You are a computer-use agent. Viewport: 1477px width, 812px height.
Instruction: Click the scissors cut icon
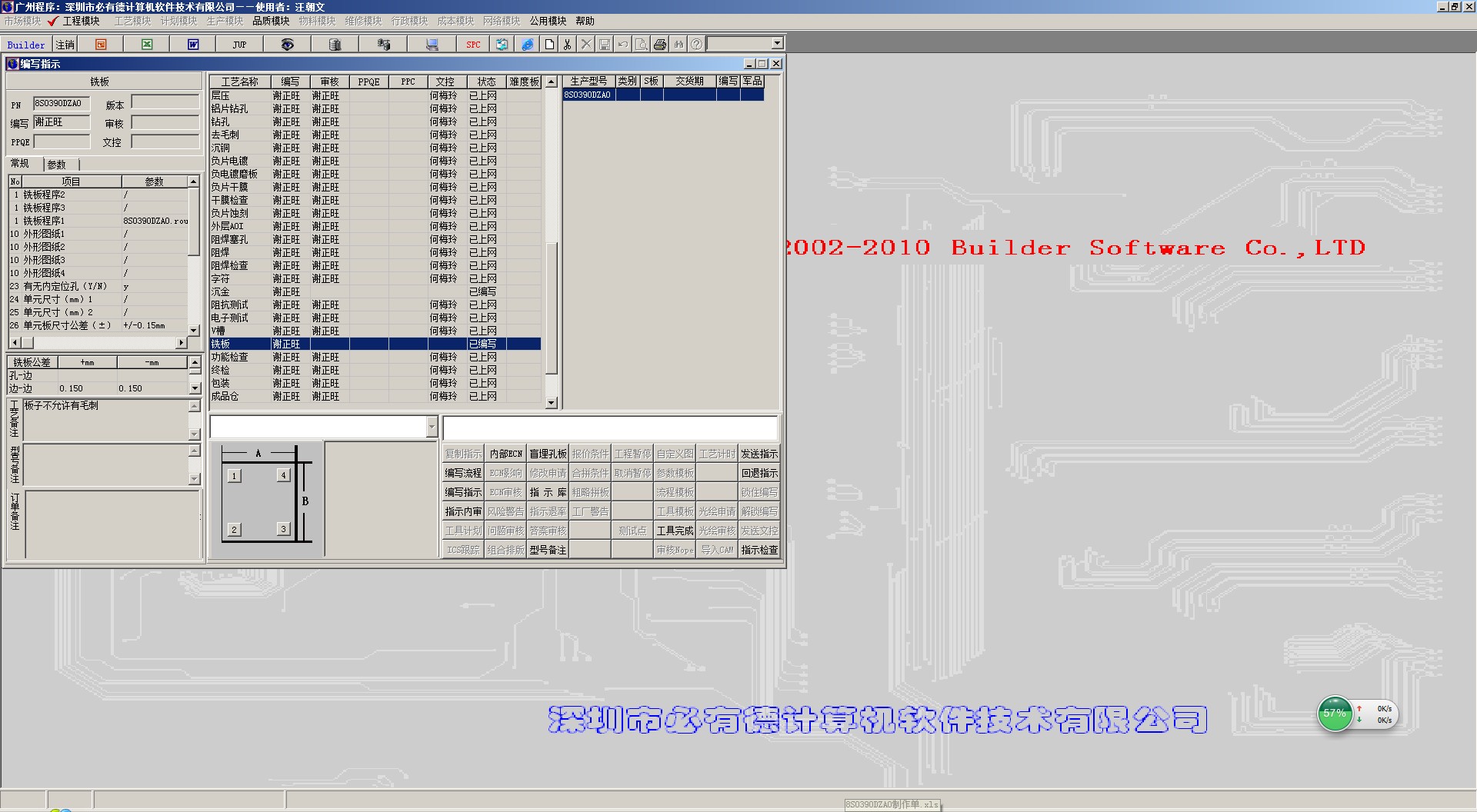(x=567, y=45)
